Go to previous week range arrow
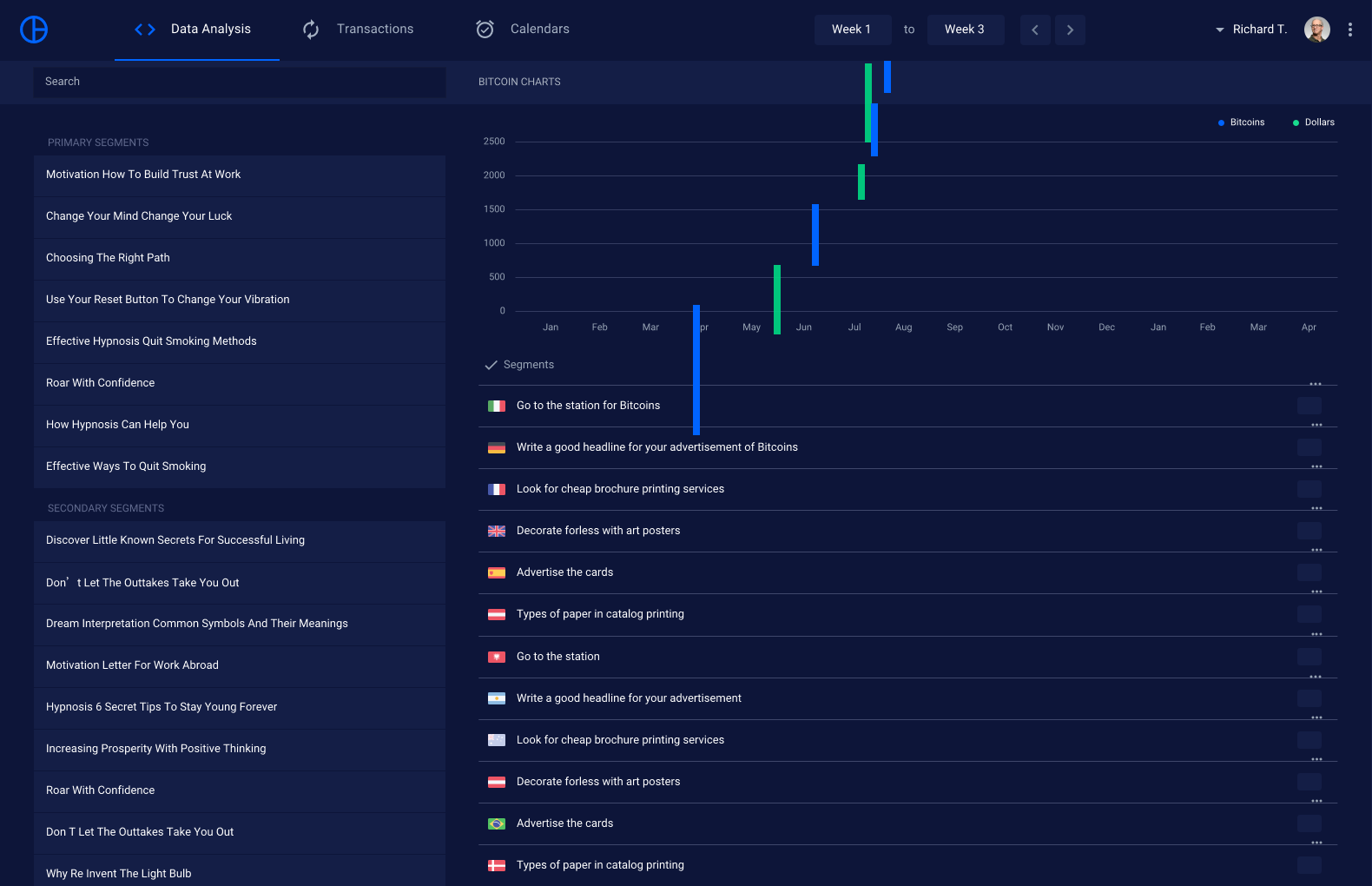 (1035, 30)
